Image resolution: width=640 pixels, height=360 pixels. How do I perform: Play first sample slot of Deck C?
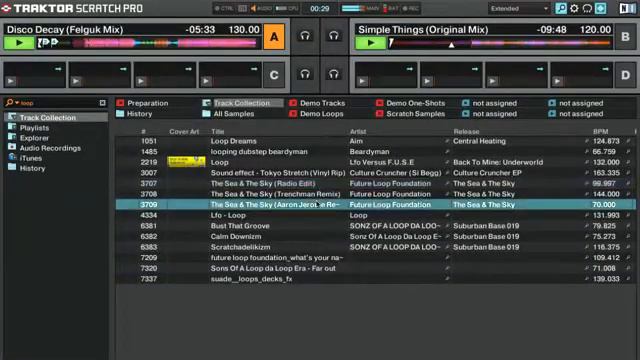pyautogui.click(x=11, y=81)
